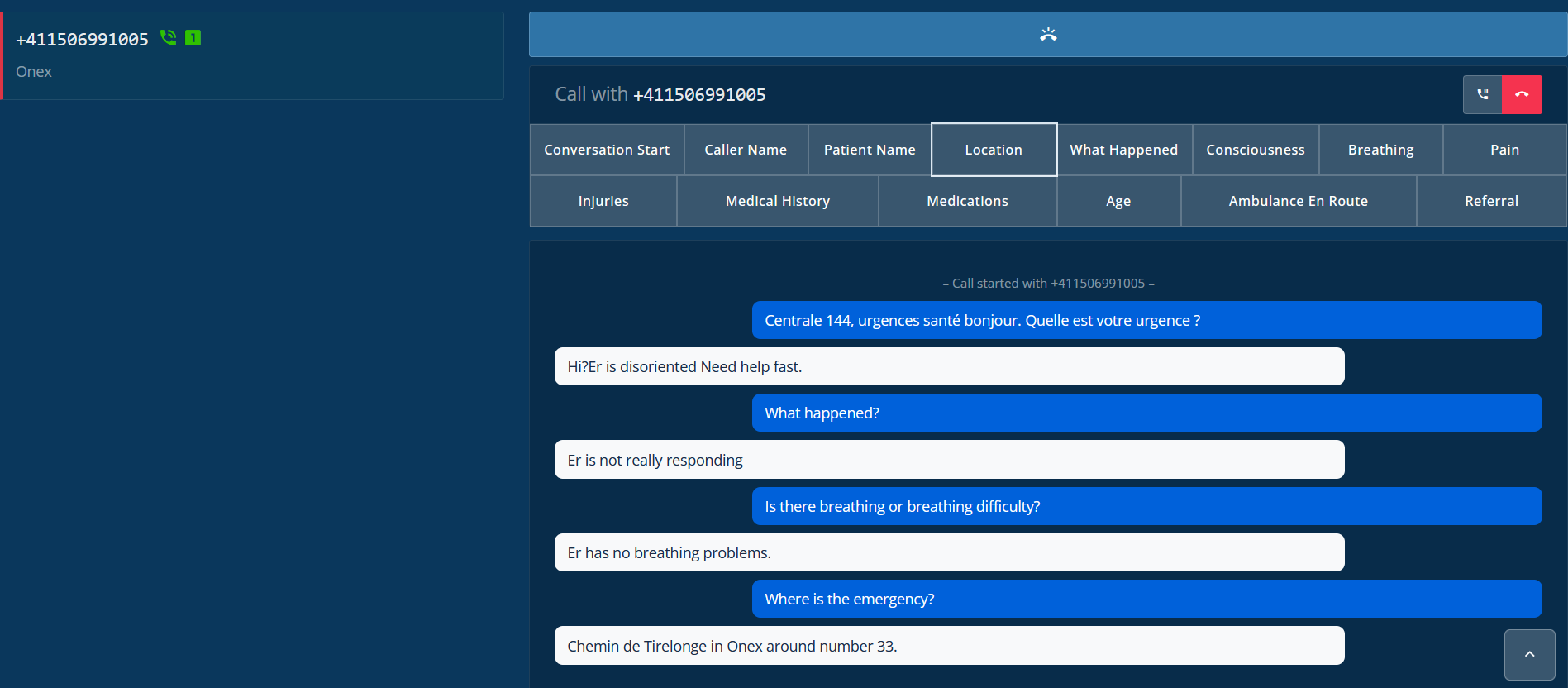Click the Onex location label in sidebar

(x=34, y=72)
